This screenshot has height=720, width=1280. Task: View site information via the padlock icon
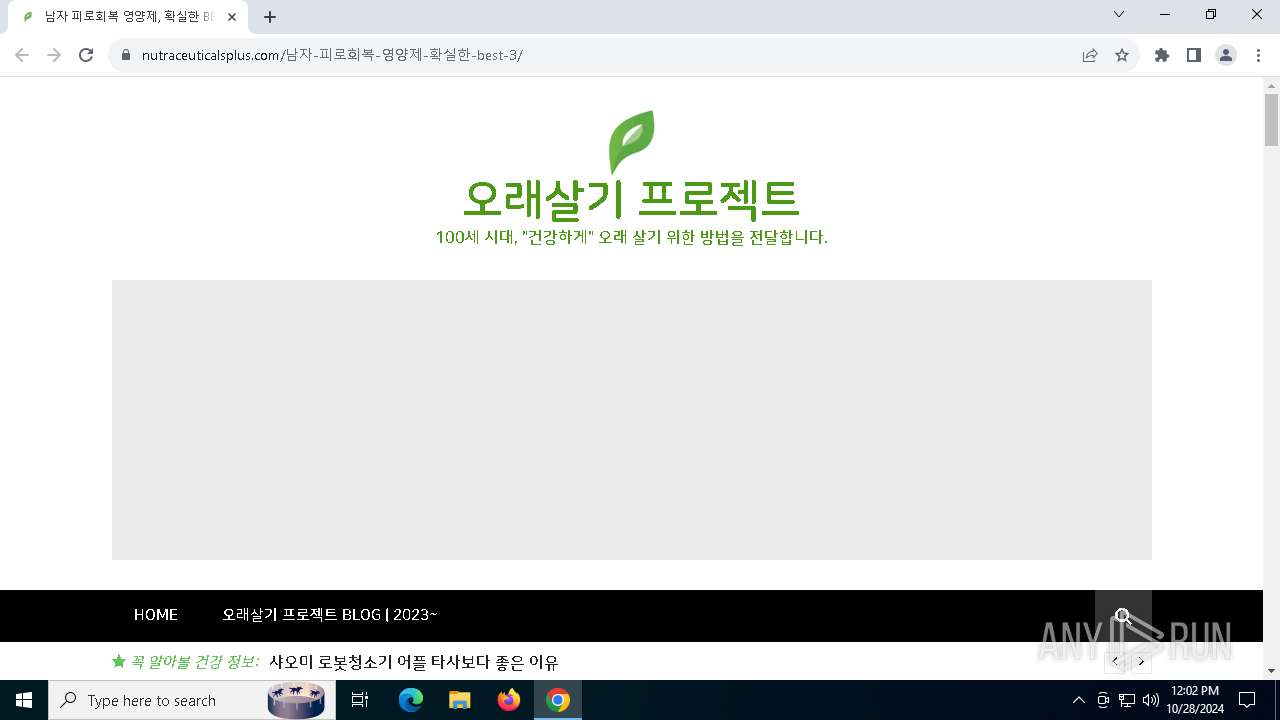[x=126, y=55]
